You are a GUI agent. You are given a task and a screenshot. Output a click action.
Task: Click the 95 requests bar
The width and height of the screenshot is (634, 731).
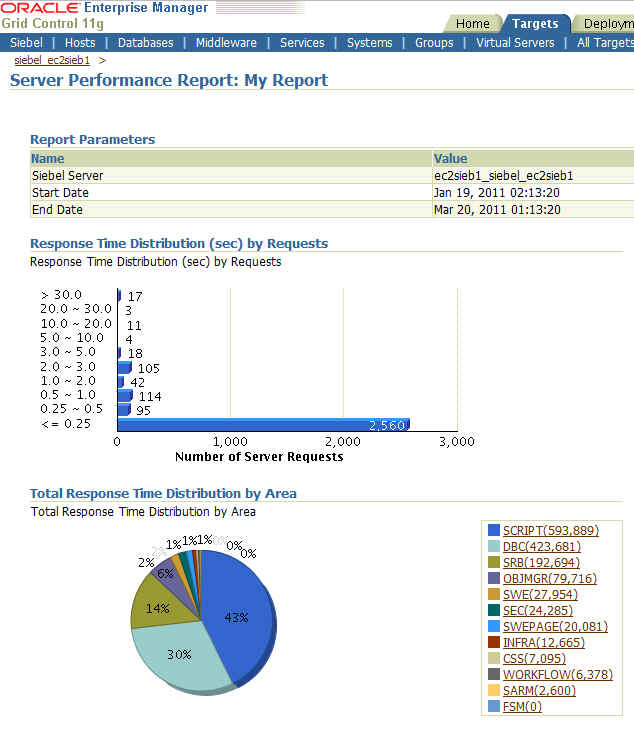tap(124, 410)
